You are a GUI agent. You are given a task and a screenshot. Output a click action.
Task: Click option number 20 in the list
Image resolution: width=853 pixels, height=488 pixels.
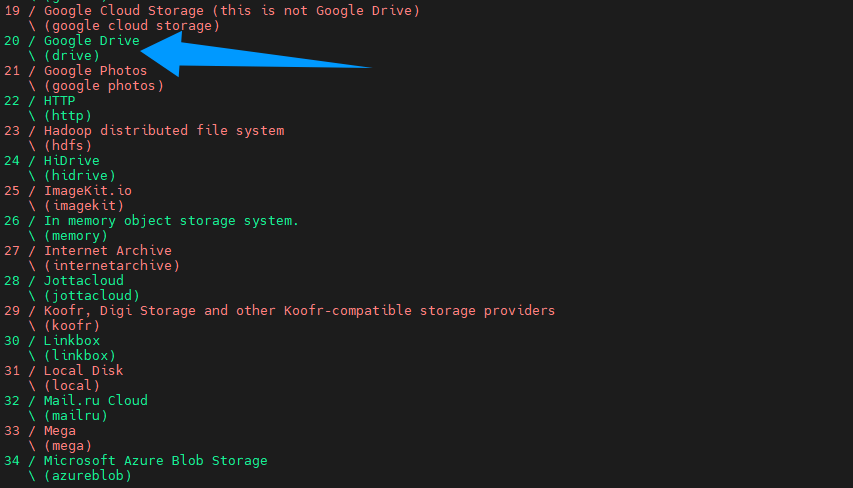[12, 41]
